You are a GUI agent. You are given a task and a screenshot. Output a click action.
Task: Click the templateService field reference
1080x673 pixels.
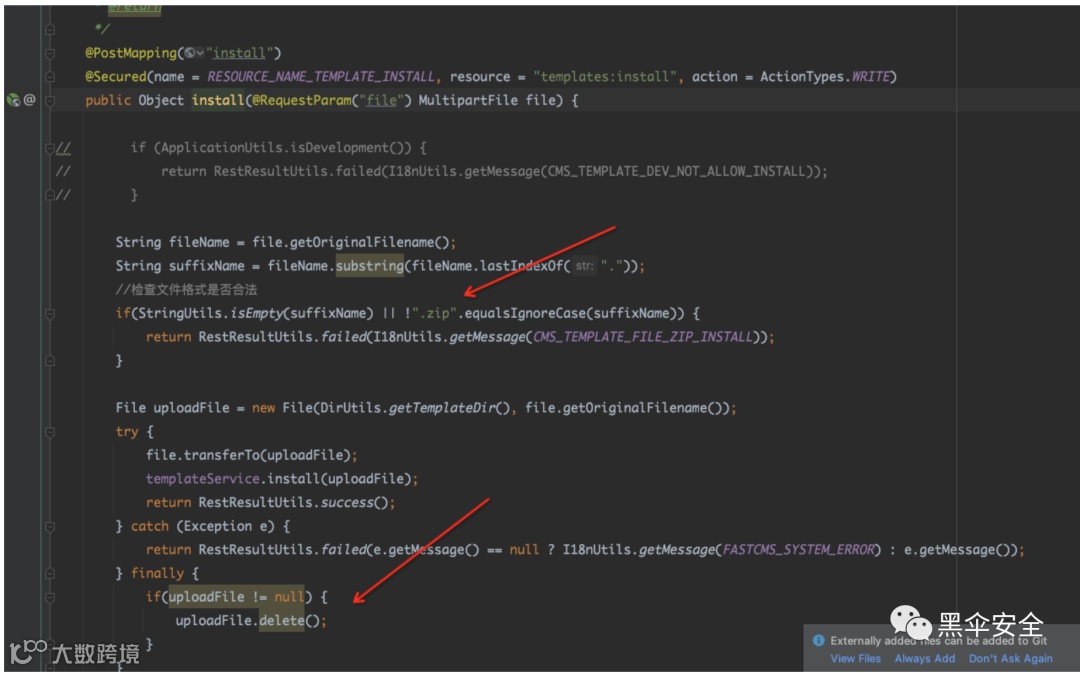(x=202, y=479)
